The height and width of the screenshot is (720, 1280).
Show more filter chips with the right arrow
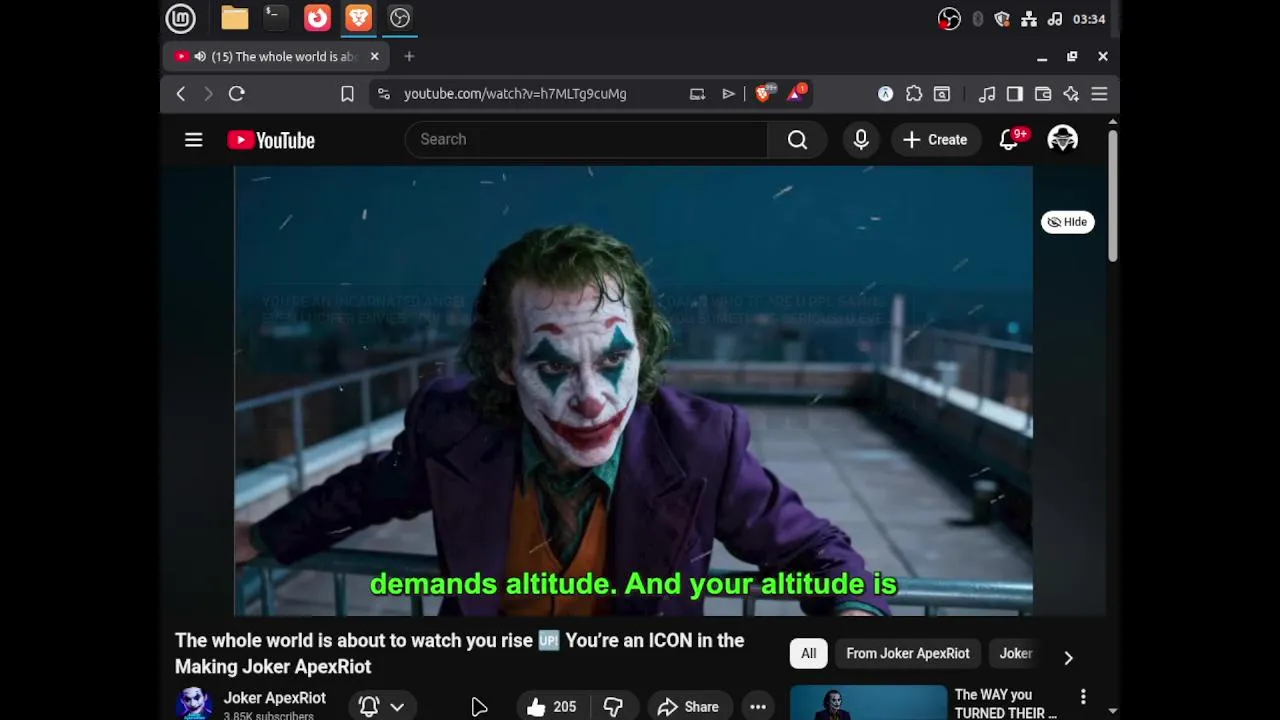(1068, 657)
